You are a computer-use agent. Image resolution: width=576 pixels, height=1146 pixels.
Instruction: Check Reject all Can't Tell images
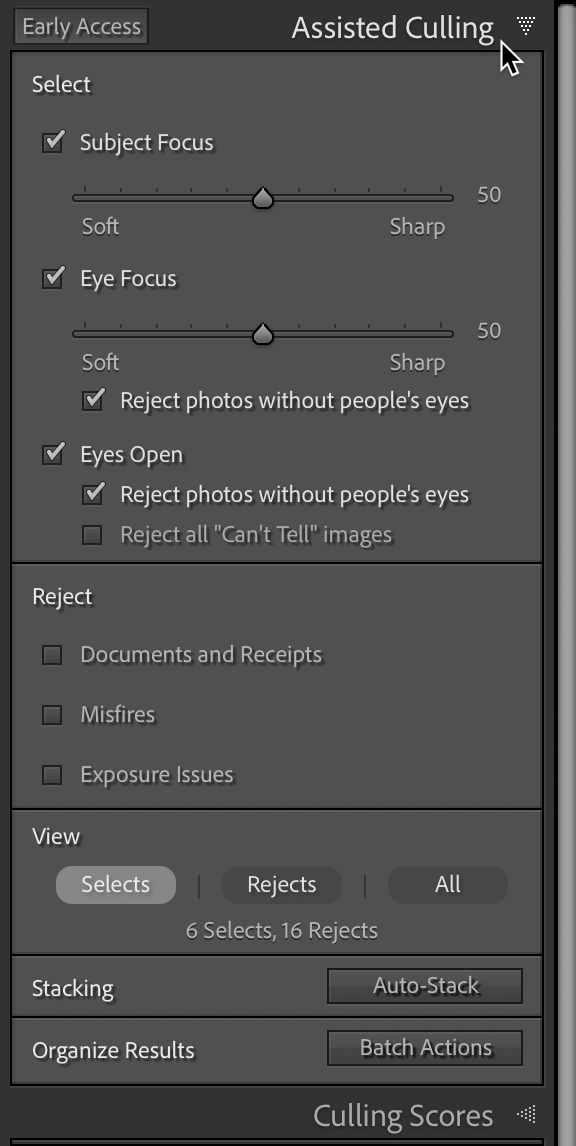tap(92, 534)
